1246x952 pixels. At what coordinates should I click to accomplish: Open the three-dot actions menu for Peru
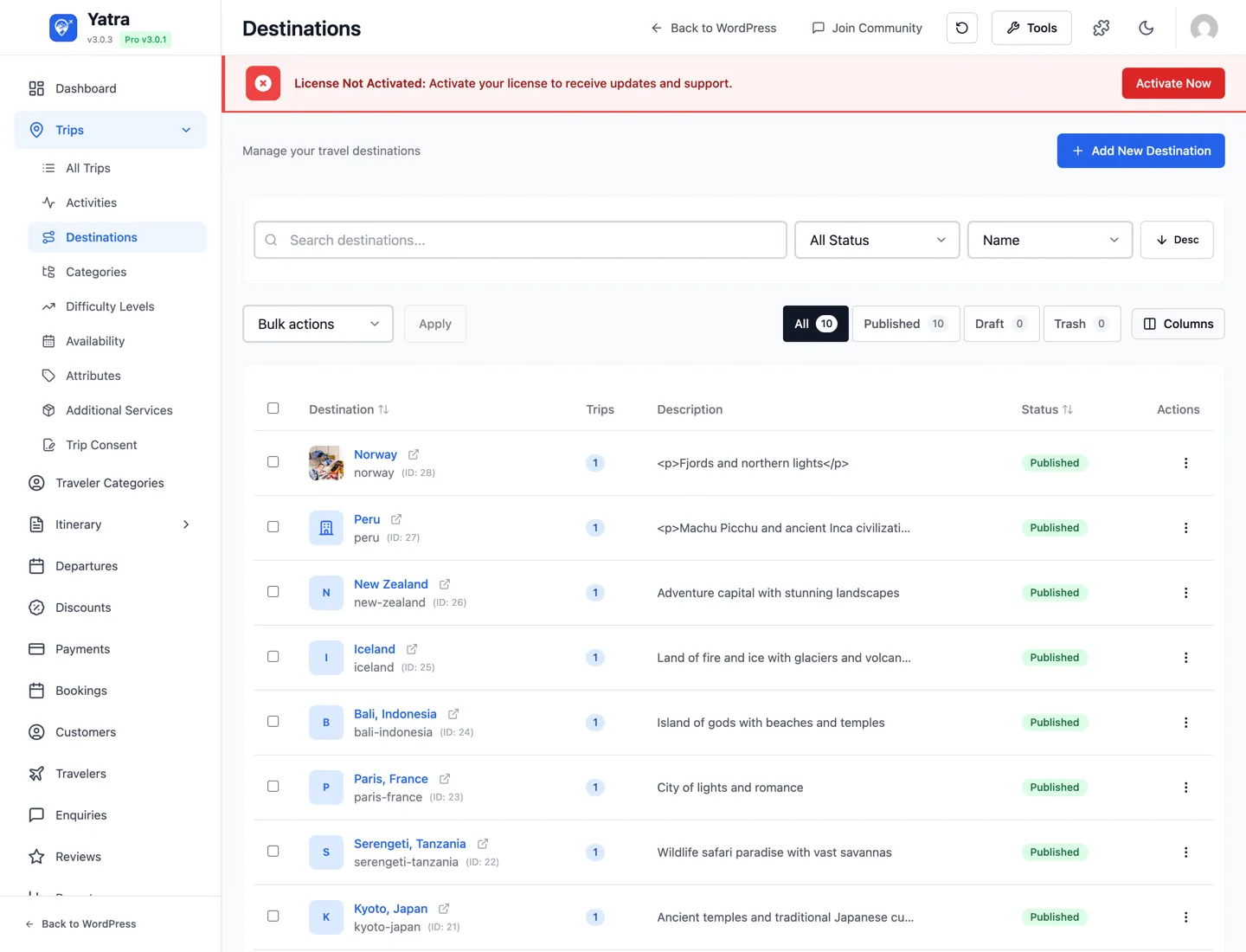1185,528
